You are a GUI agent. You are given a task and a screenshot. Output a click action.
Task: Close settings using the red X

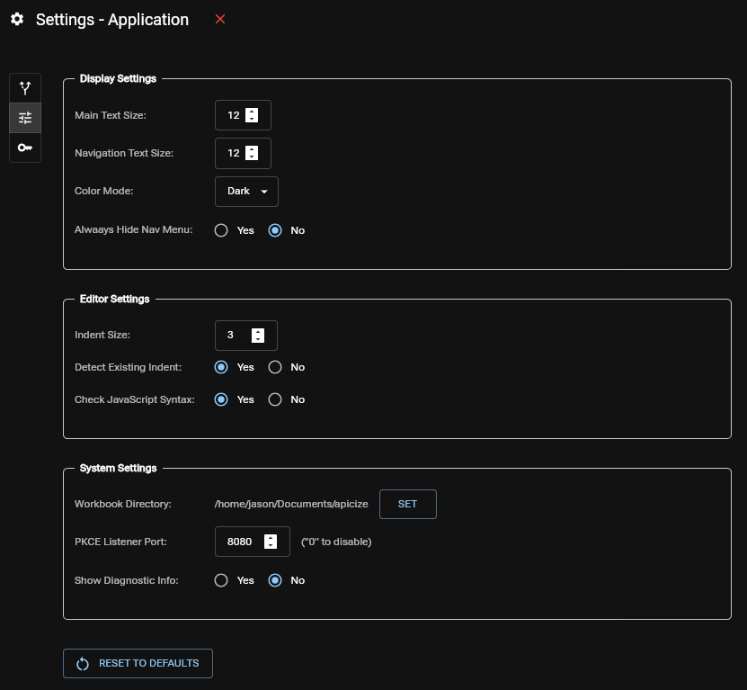[x=220, y=19]
